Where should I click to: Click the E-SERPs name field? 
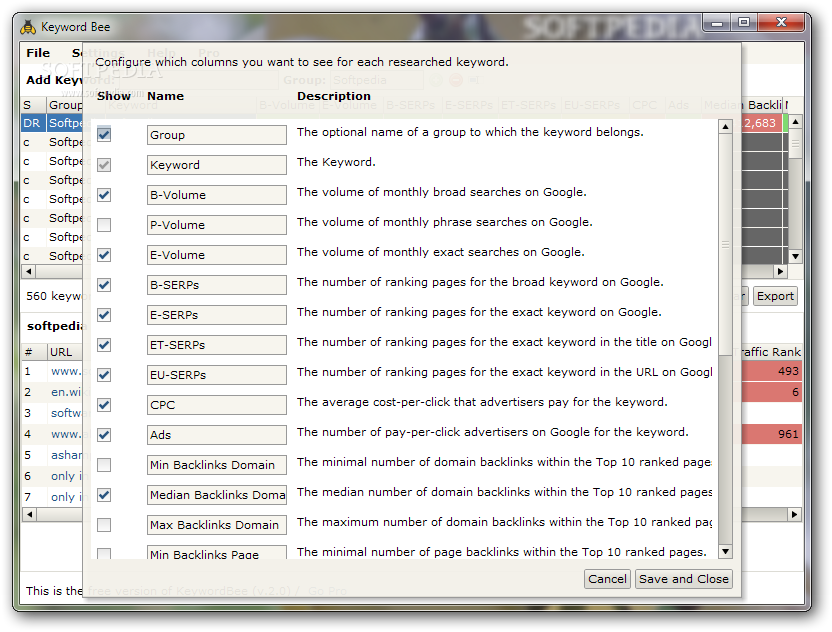pos(216,315)
